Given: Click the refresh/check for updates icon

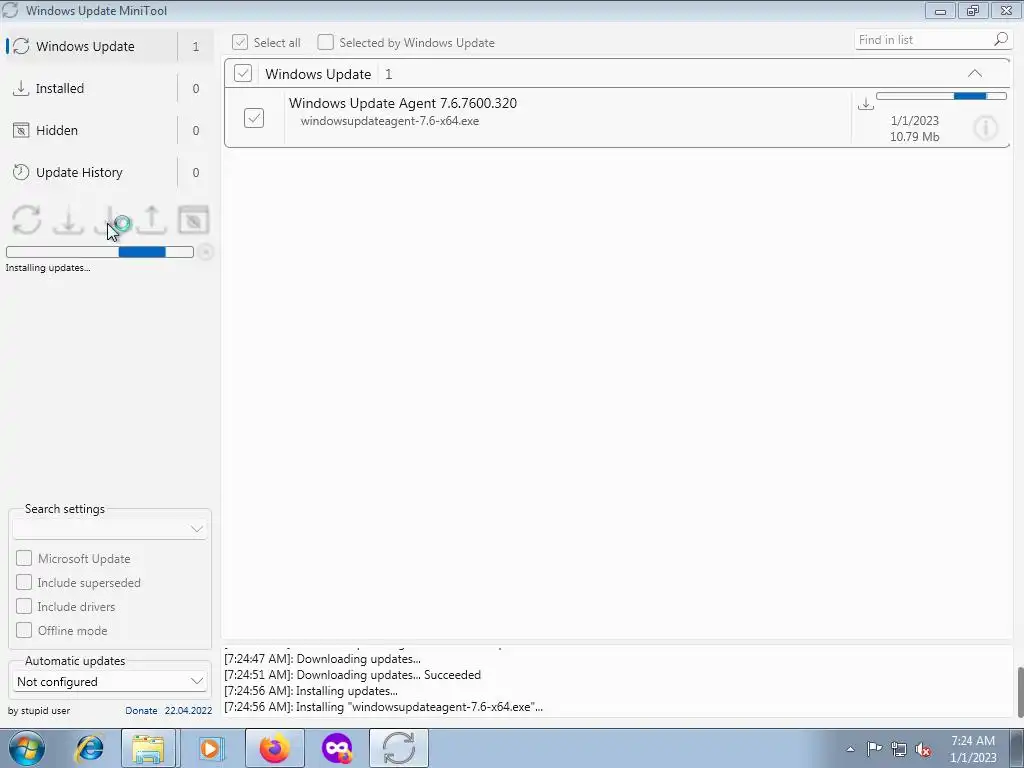Looking at the screenshot, I should tap(27, 219).
